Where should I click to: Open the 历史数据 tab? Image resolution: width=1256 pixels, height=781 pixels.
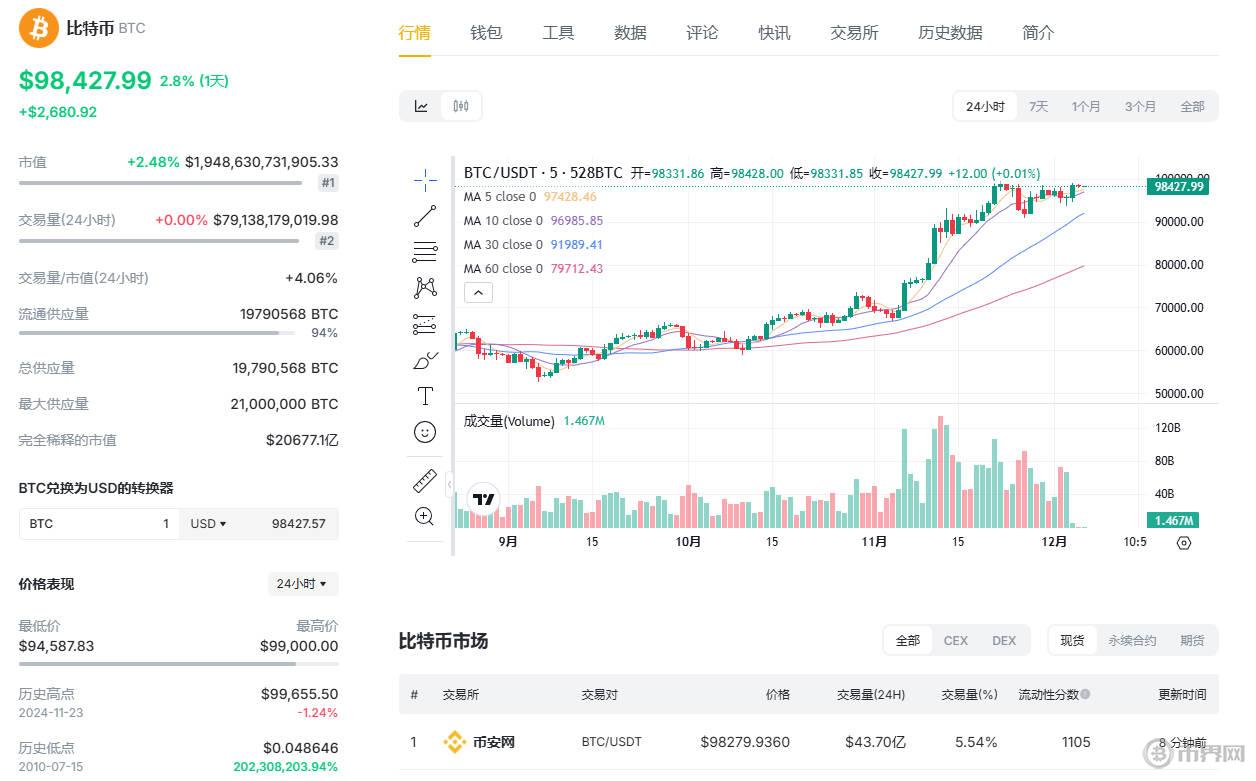pos(950,32)
